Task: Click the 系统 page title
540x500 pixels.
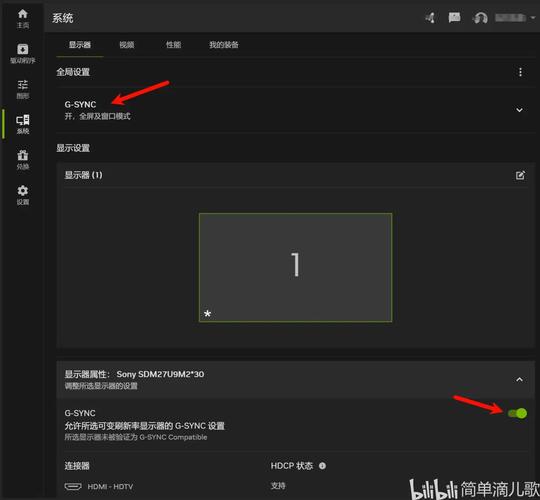Action: coord(63,18)
